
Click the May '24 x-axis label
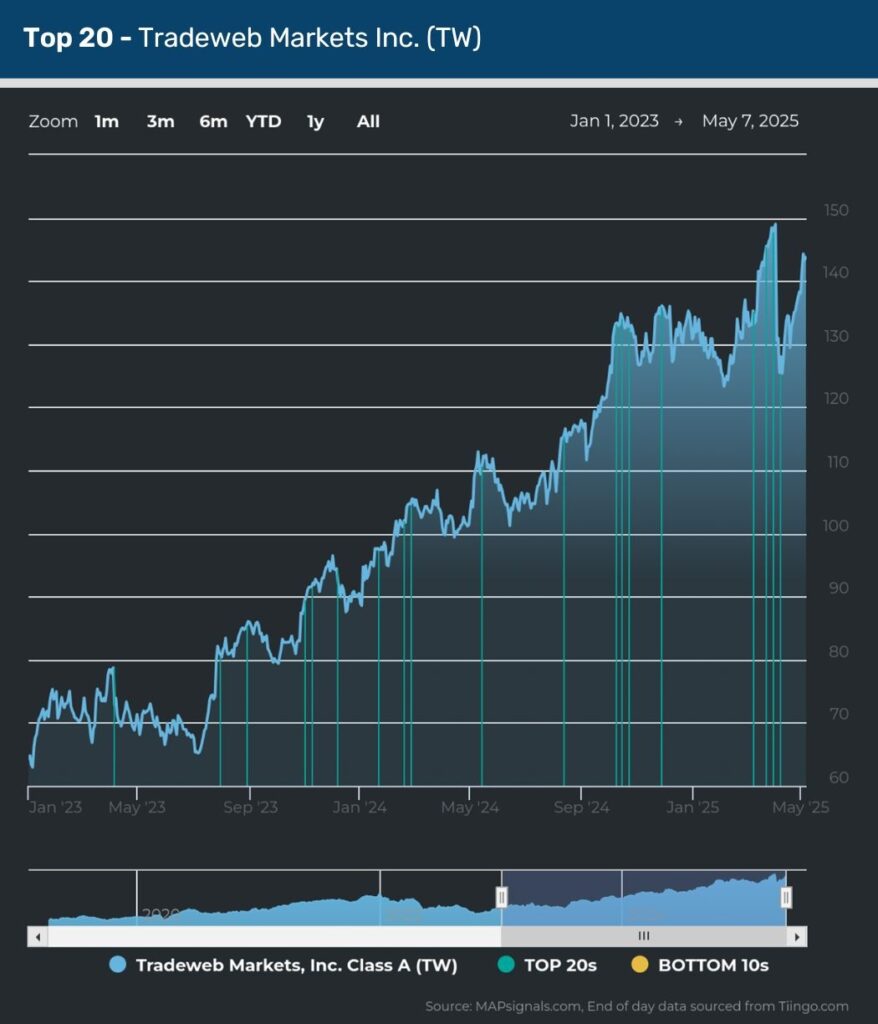470,808
